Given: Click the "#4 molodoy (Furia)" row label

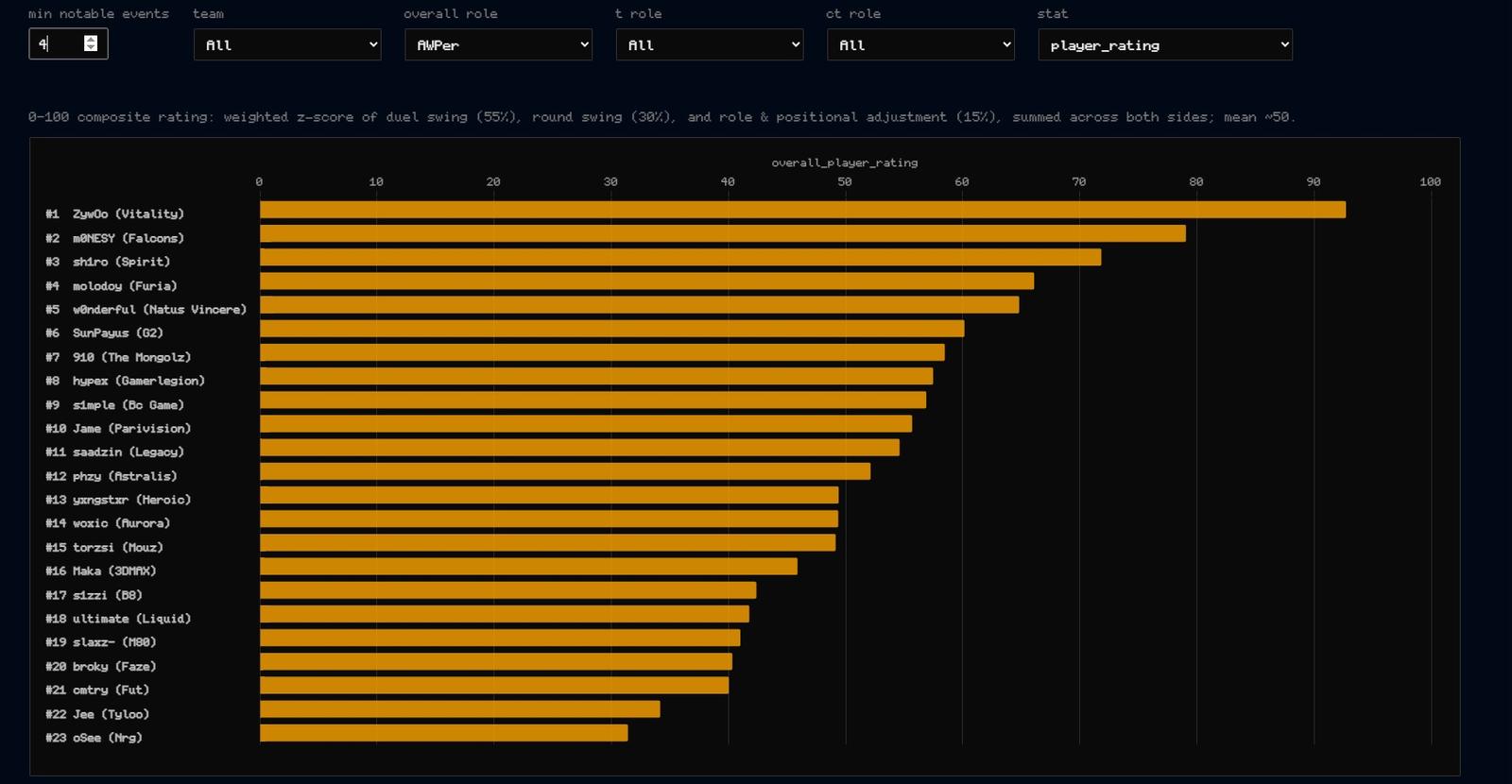Looking at the screenshot, I should pos(112,285).
